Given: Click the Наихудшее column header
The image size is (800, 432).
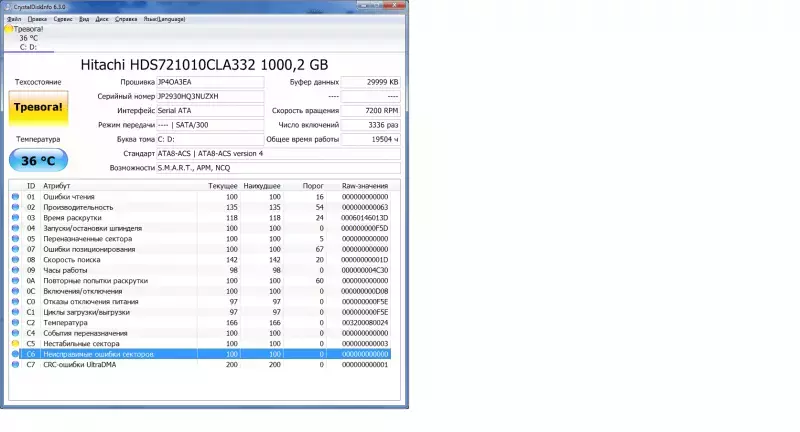Looking at the screenshot, I should click(262, 186).
